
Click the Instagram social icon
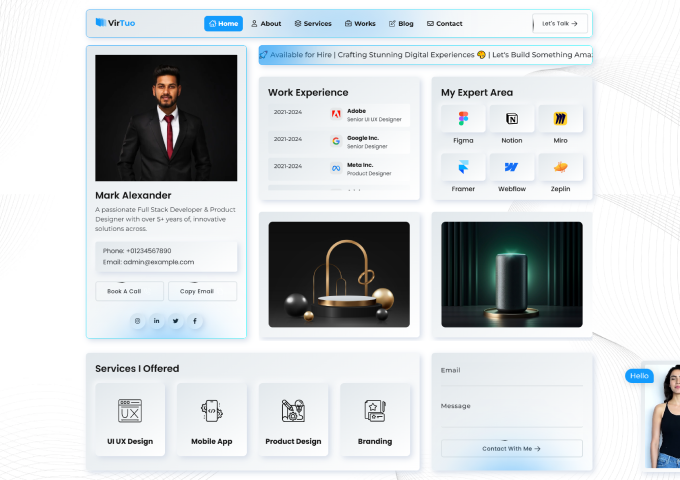[x=138, y=321]
